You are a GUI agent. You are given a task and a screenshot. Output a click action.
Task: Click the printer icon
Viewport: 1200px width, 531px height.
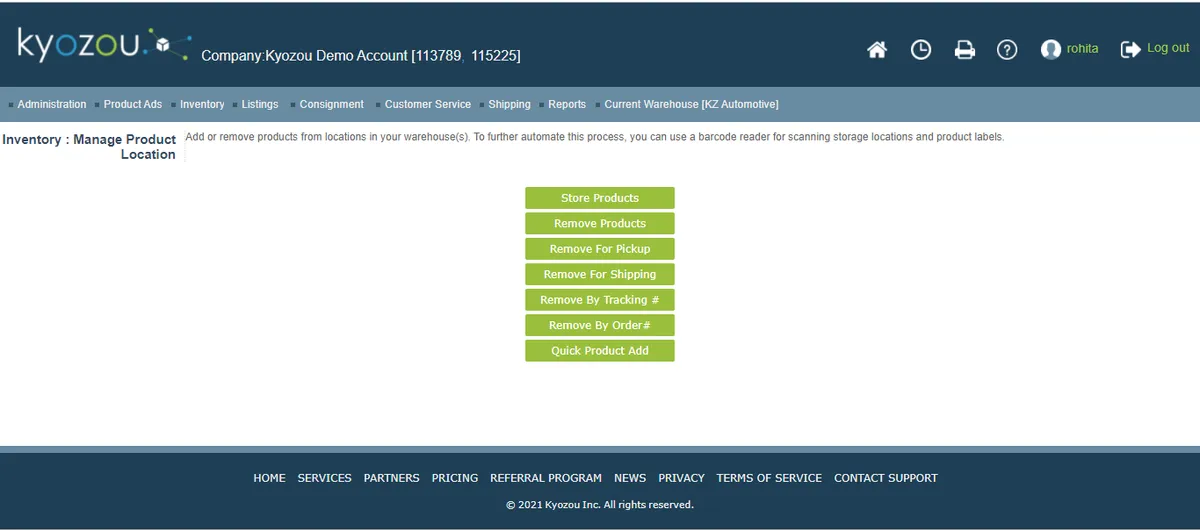click(x=965, y=50)
